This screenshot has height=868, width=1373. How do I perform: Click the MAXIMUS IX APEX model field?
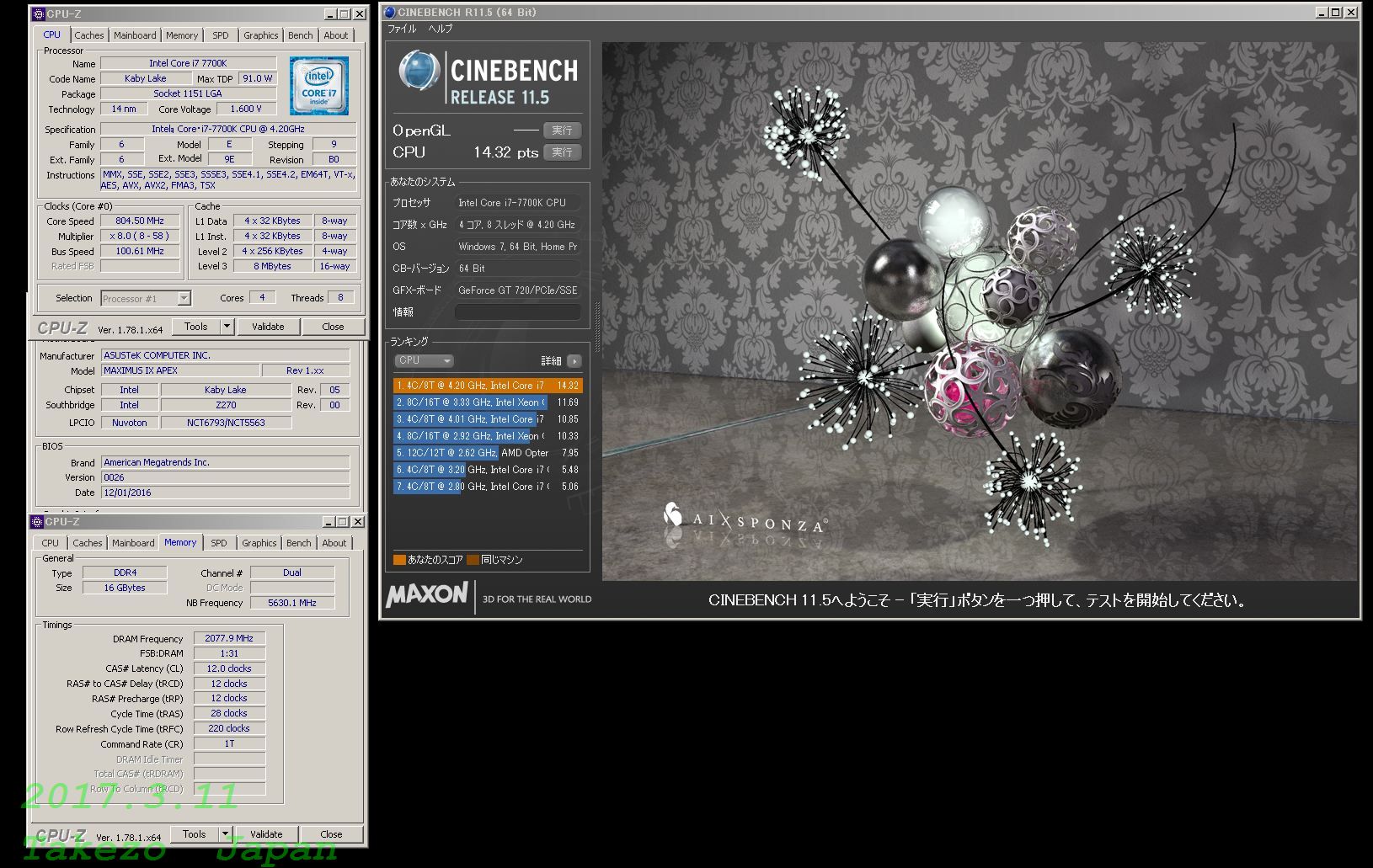pyautogui.click(x=179, y=371)
